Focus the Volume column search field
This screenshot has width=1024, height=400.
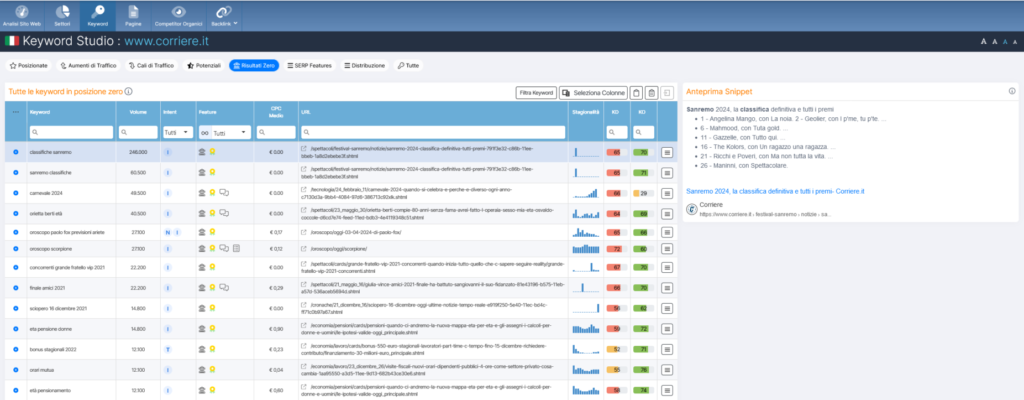click(138, 132)
